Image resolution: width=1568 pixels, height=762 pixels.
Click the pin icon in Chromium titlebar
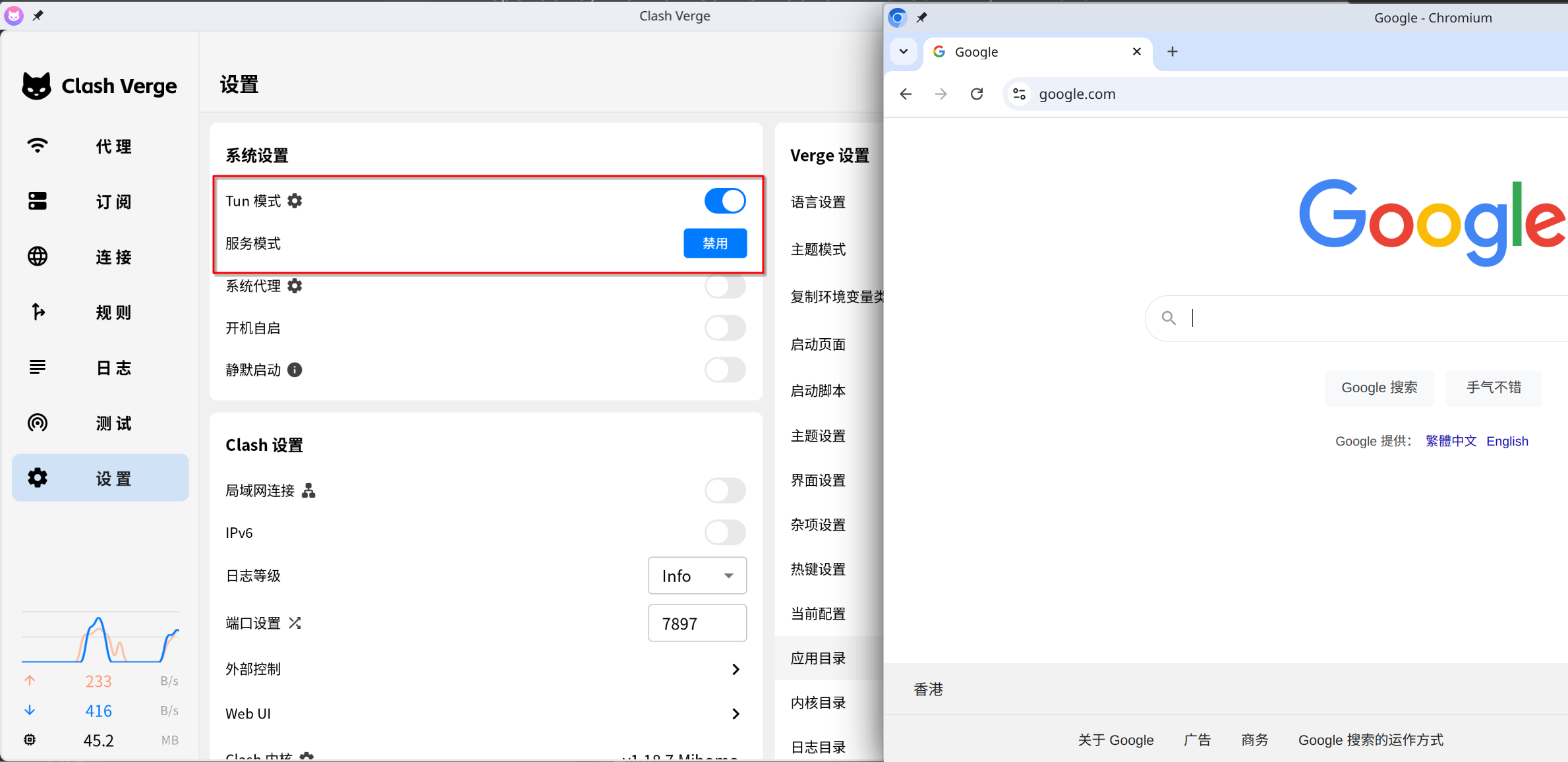point(922,17)
